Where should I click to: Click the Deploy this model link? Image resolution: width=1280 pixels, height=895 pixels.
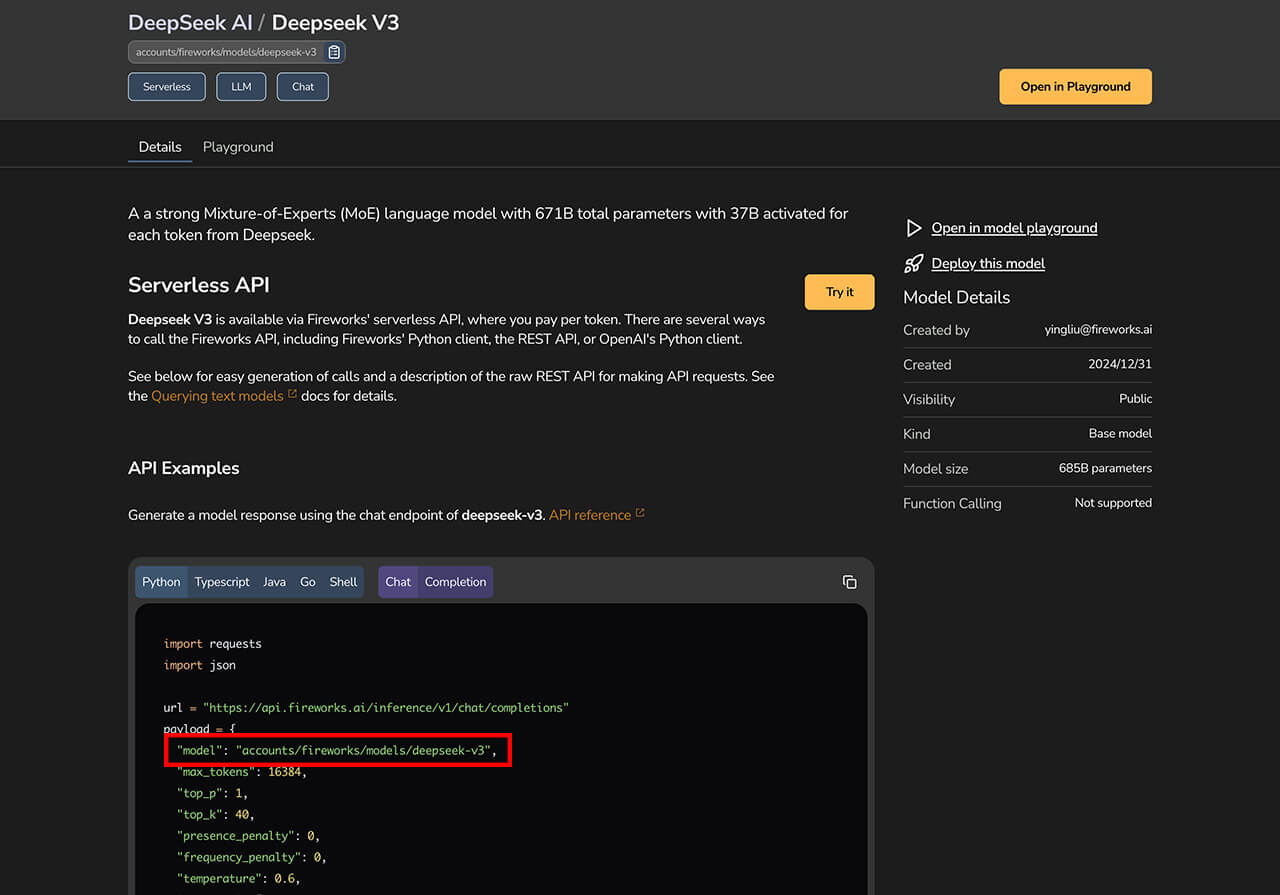[988, 264]
